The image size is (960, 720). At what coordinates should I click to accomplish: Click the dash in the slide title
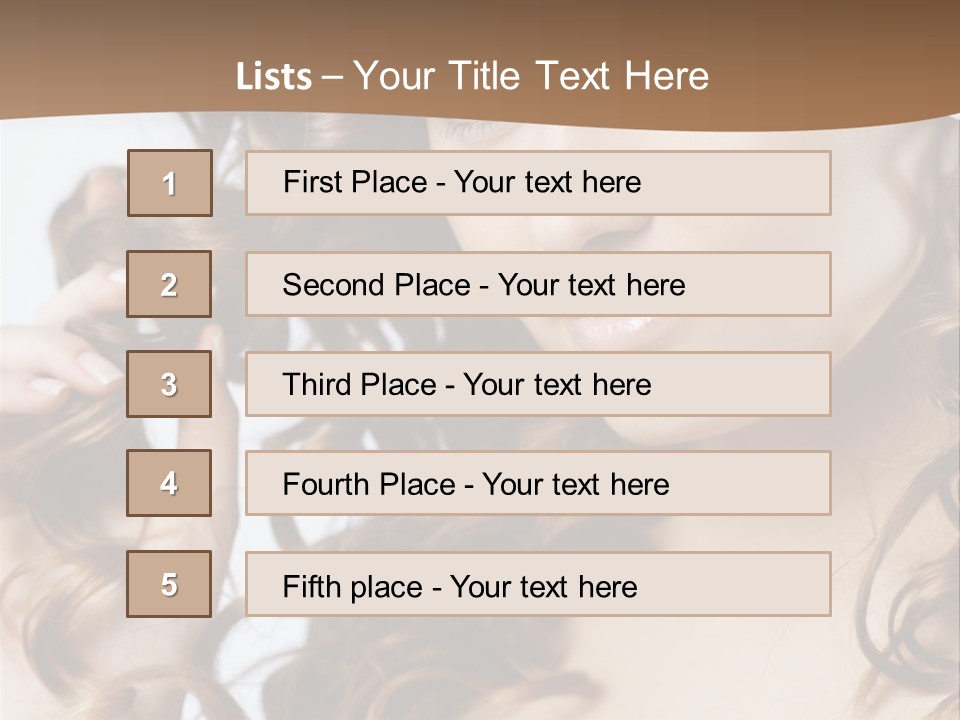point(333,77)
